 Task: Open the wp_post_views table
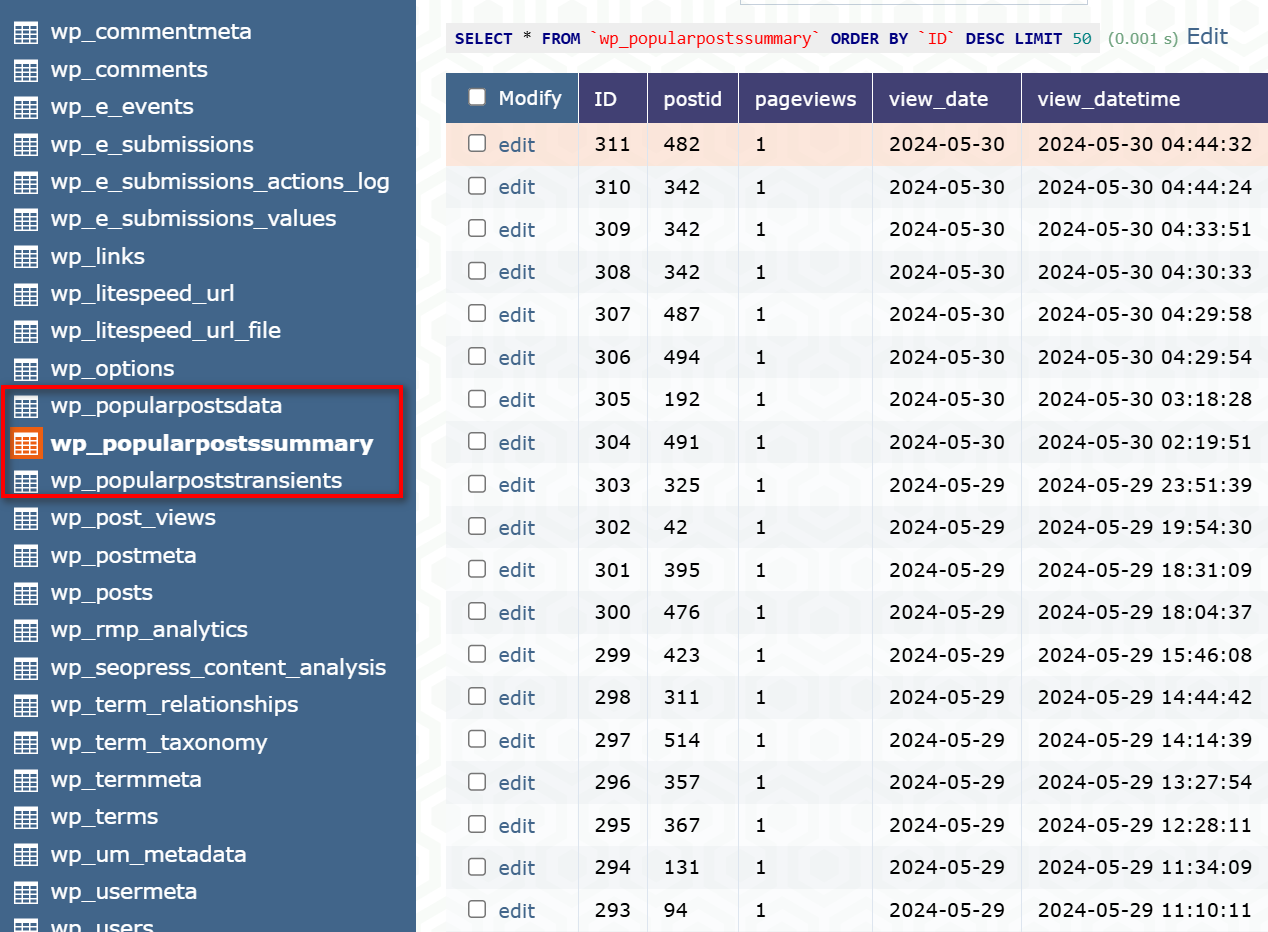133,518
